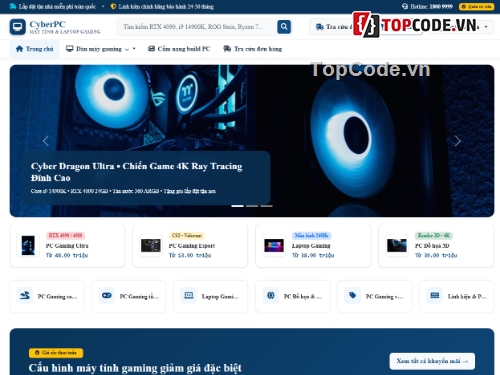
Task: Click the Từ 48.00 triệu price
Action: click(67, 255)
